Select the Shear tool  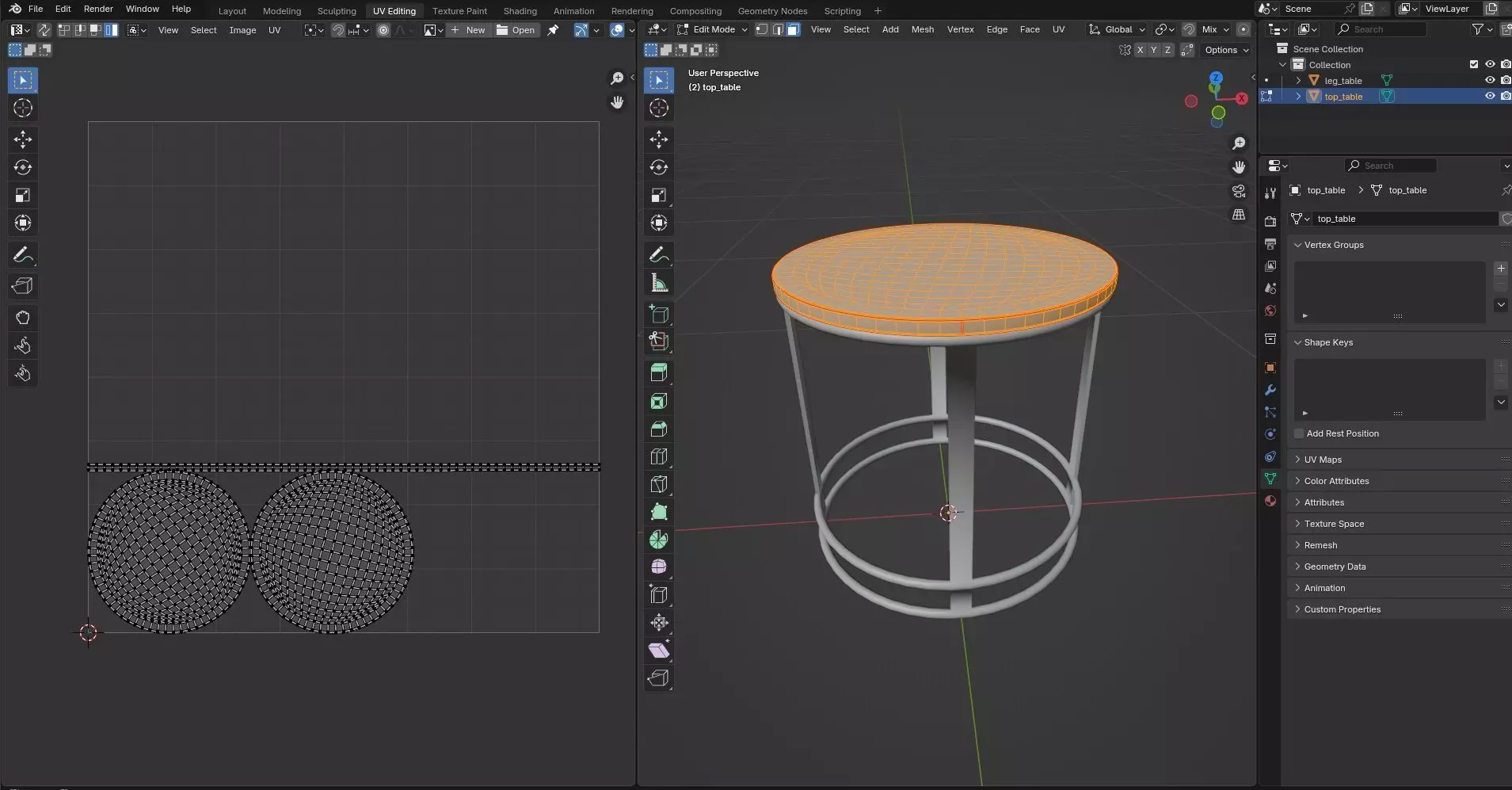[x=659, y=651]
